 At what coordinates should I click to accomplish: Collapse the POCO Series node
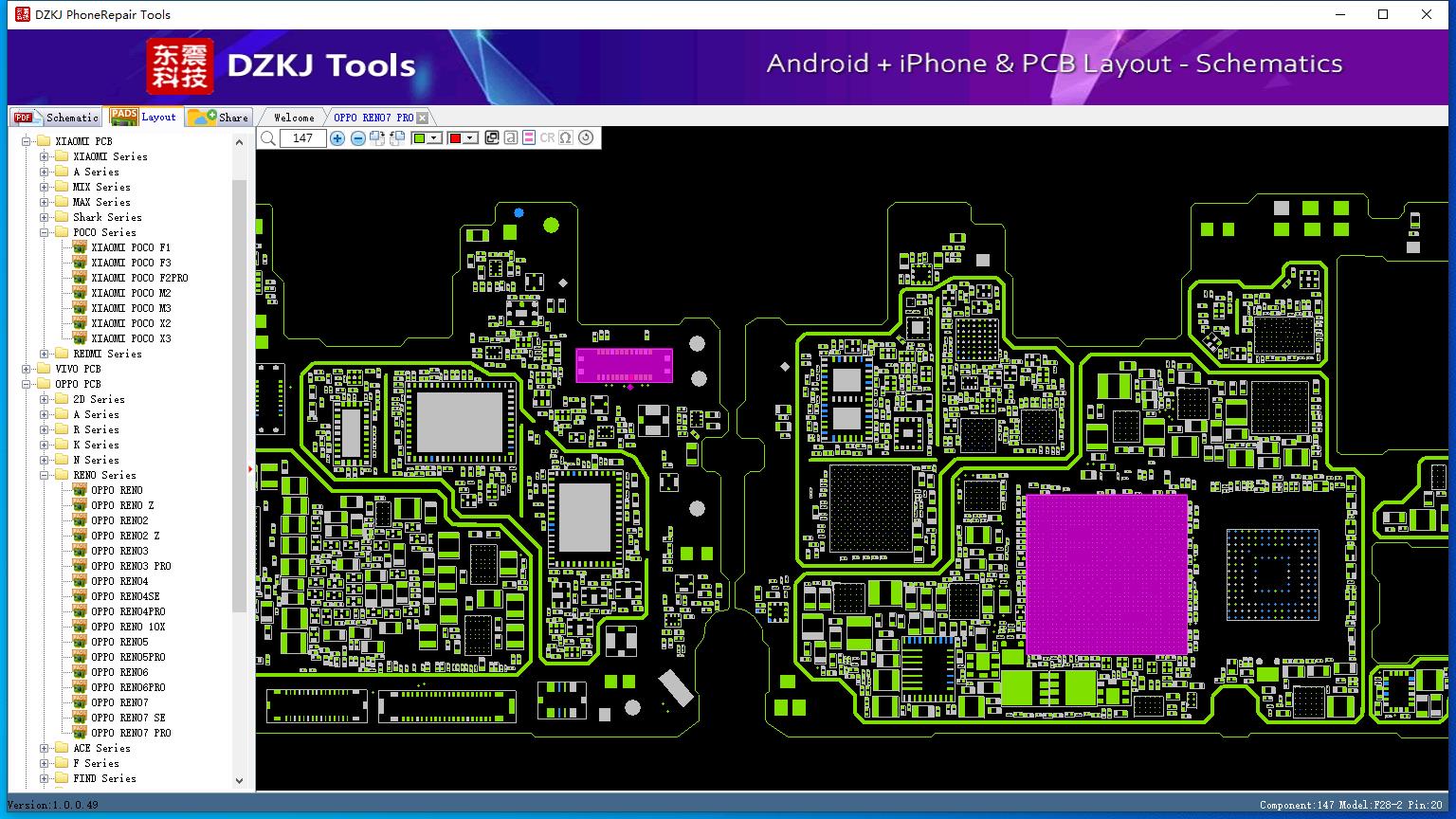pos(44,232)
